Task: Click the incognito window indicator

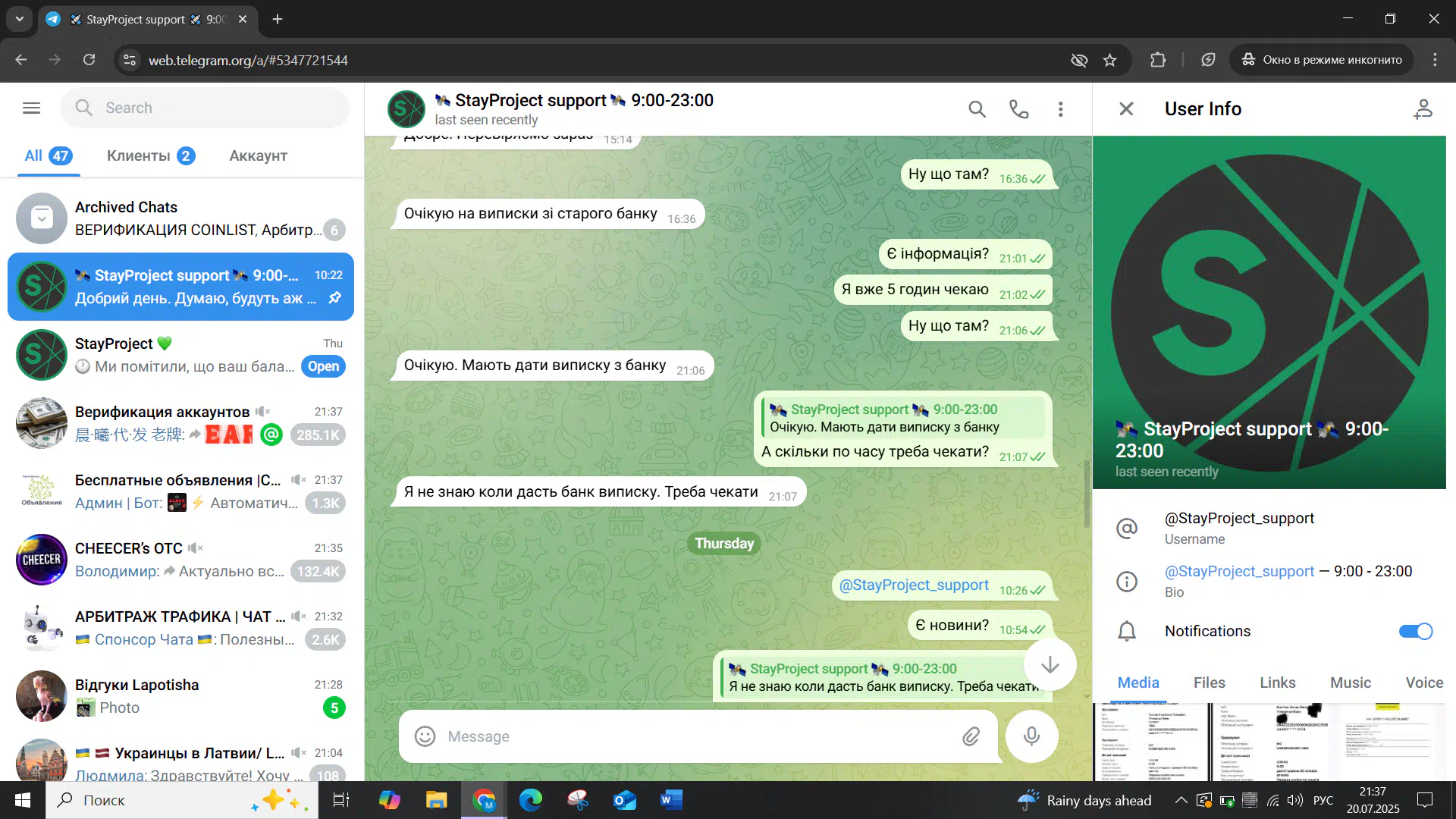Action: tap(1322, 60)
